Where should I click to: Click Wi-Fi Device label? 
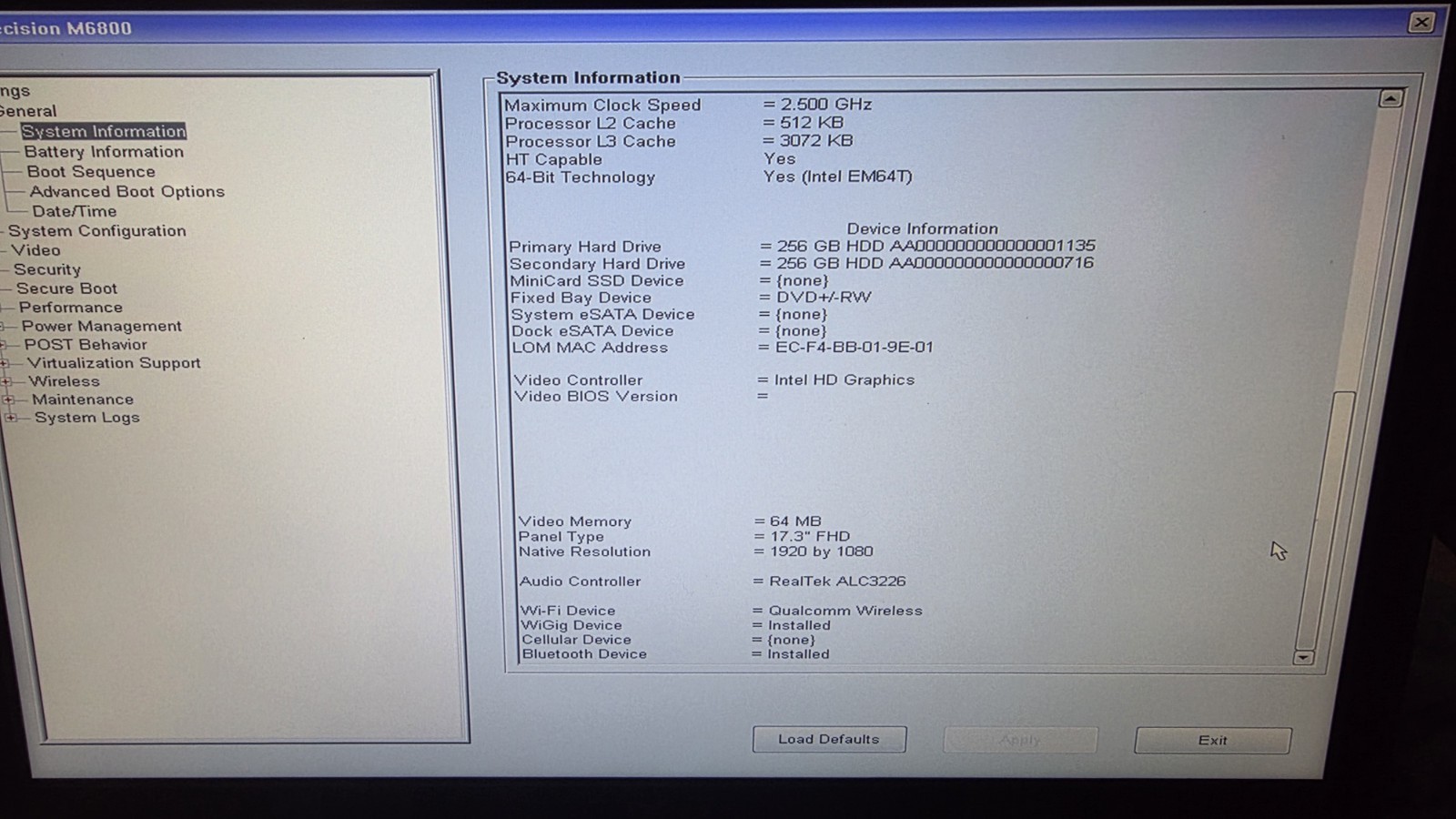[x=568, y=611]
